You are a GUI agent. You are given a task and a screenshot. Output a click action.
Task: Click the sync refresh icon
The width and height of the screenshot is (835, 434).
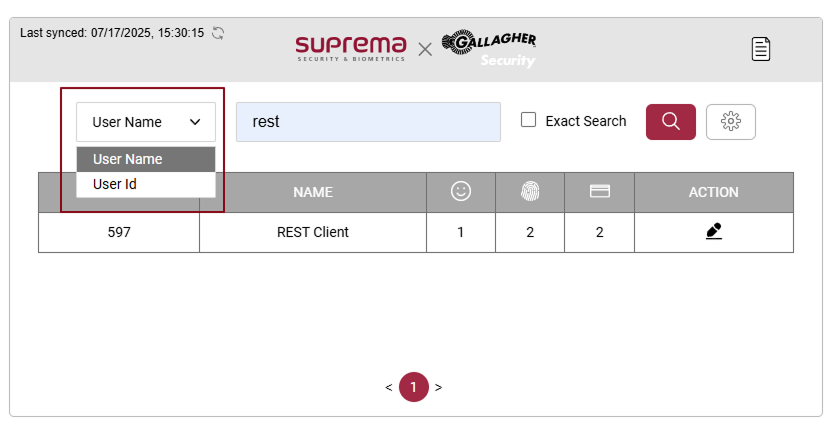pos(218,33)
